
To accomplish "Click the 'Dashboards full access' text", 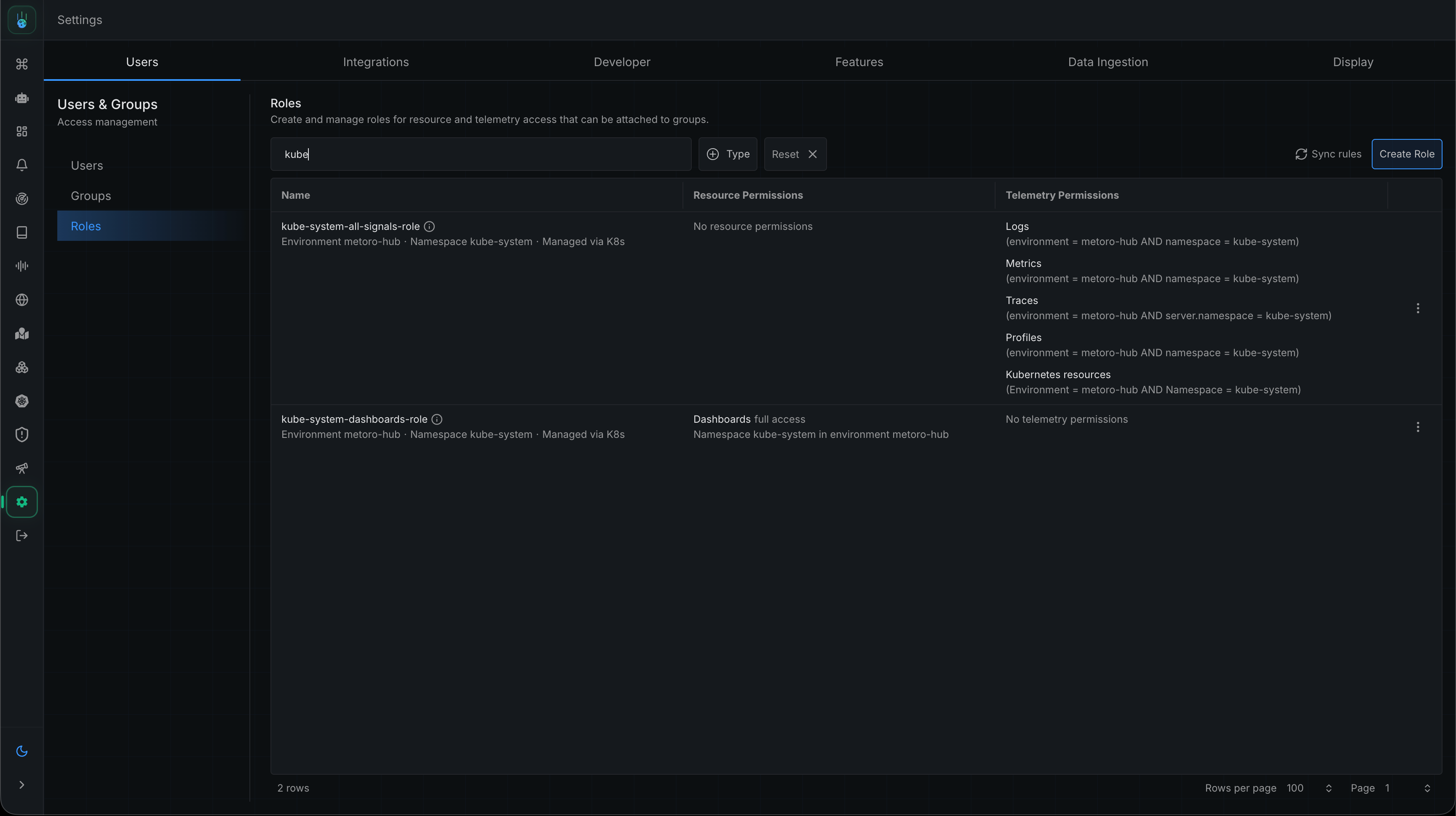I will click(749, 419).
